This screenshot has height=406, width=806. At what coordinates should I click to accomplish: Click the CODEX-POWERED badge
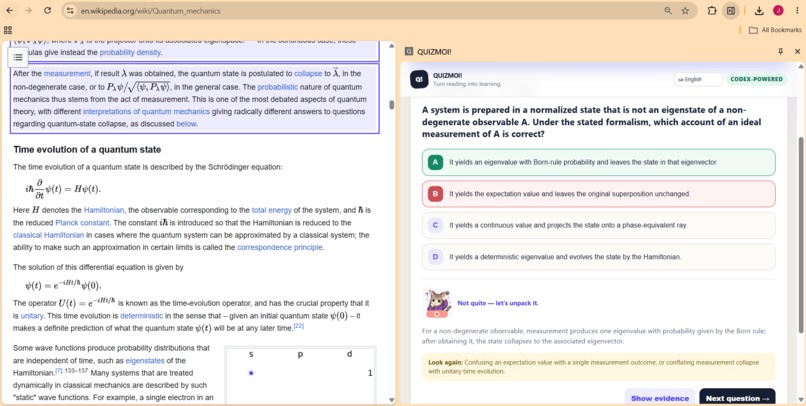(756, 79)
